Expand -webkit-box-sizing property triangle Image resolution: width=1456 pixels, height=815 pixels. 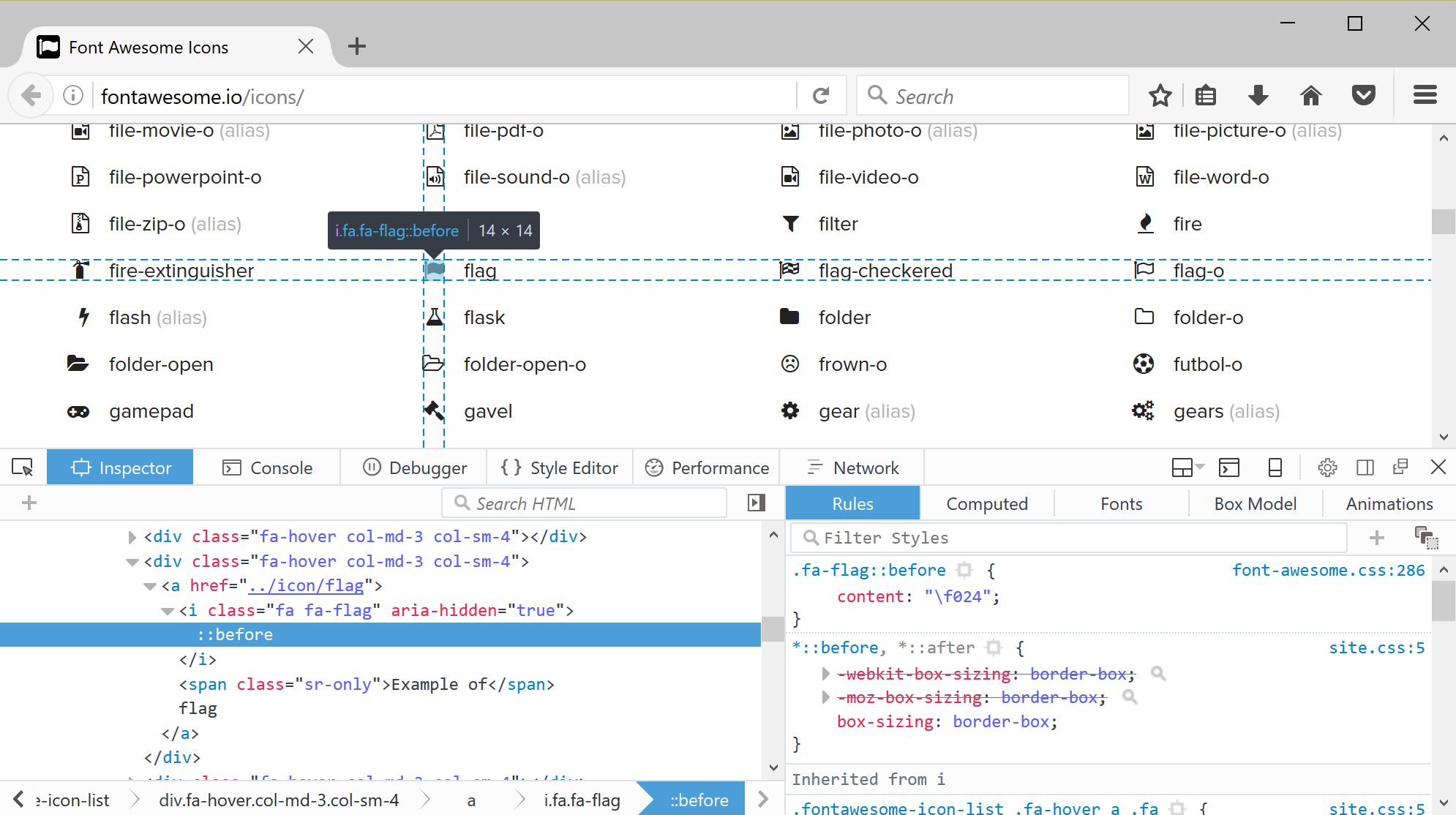point(825,673)
